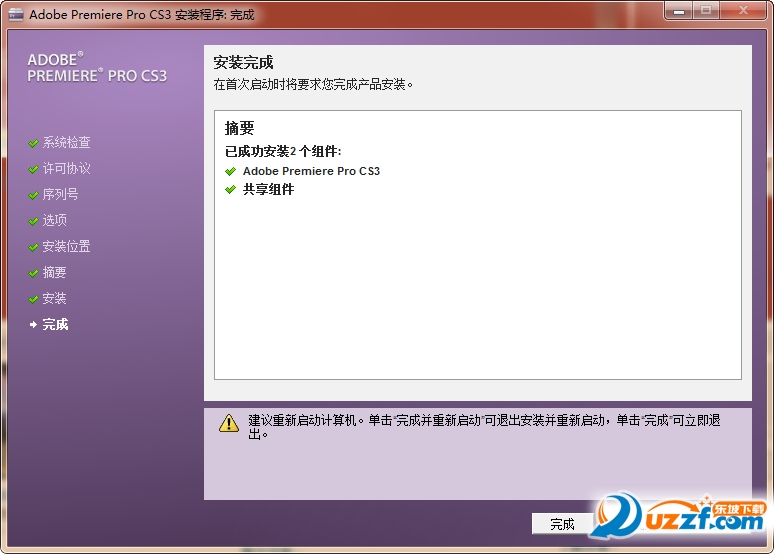Click the checkmark icon next to 安装 step
The height and width of the screenshot is (554, 774).
(x=33, y=299)
